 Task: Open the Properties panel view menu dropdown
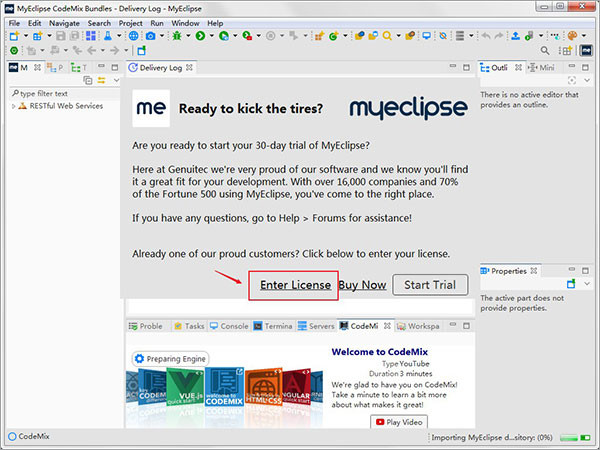pos(585,284)
